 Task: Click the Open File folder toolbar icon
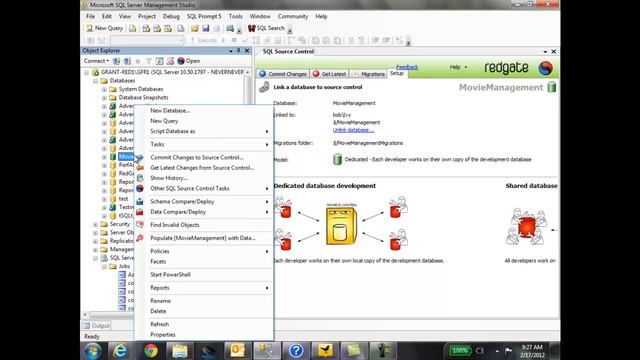coord(195,28)
